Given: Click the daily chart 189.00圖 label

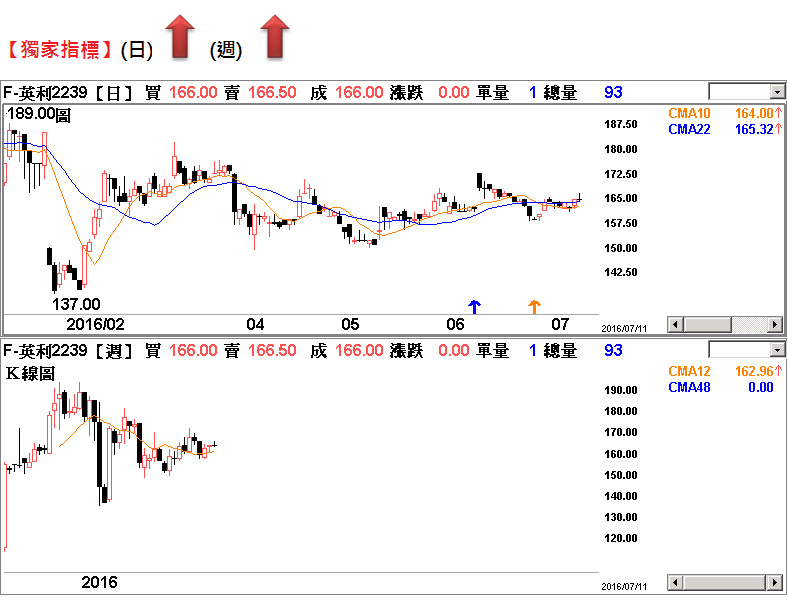Looking at the screenshot, I should tap(39, 114).
